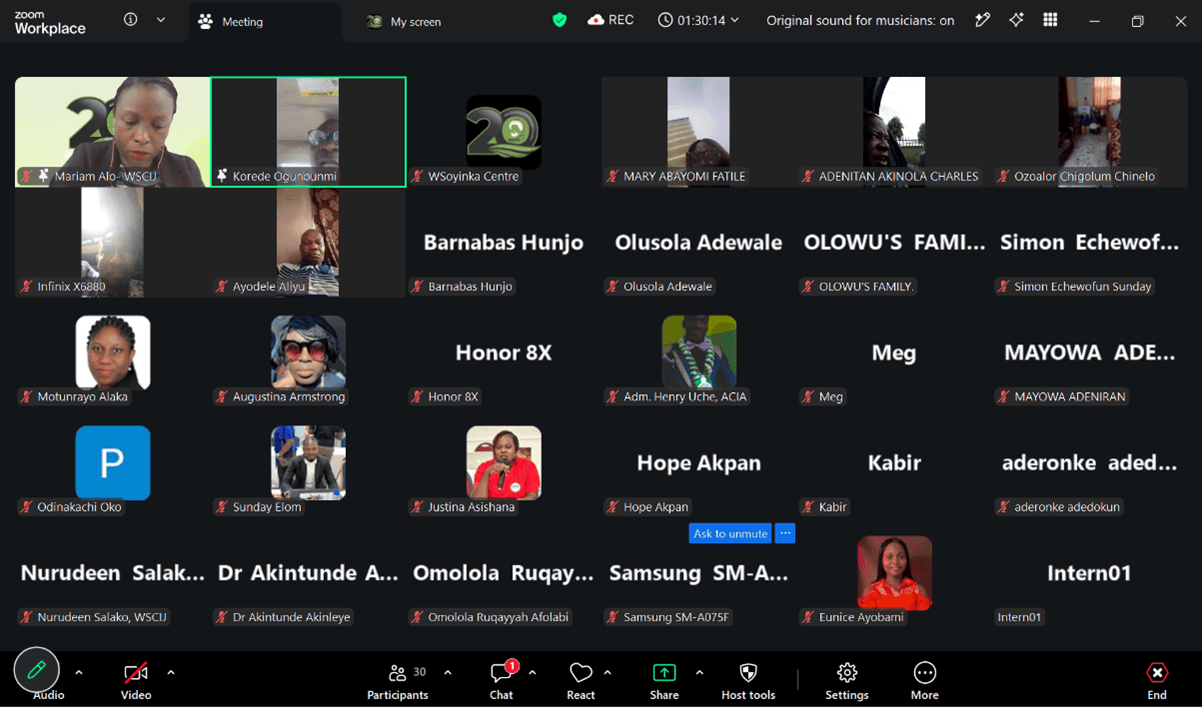The image size is (1202, 707).
Task: Click Ask to unmute for Hope Akpan
Action: (731, 534)
